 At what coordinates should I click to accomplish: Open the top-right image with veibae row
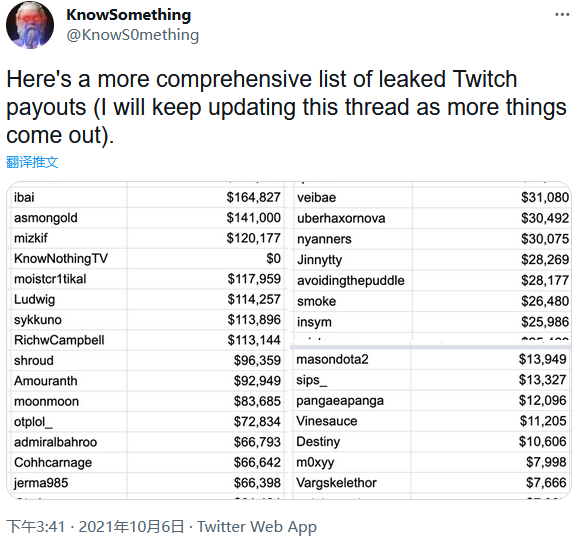point(431,262)
